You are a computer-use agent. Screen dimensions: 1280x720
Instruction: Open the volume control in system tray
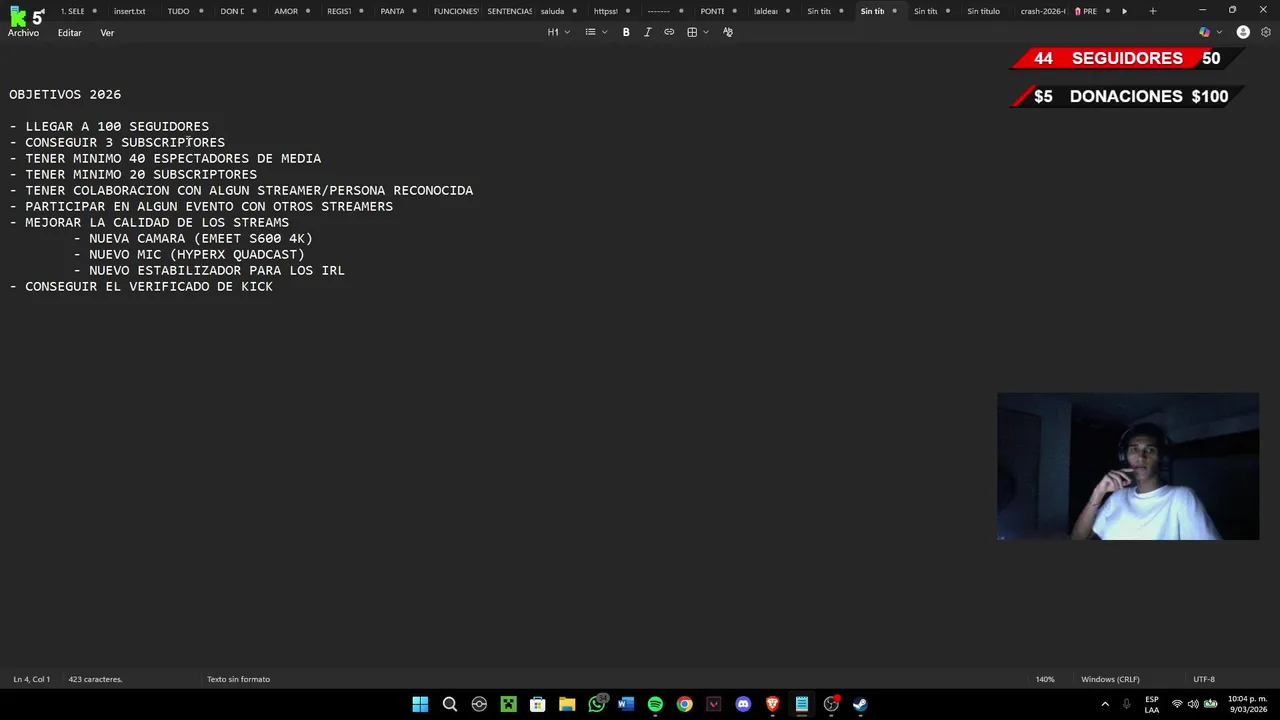click(1193, 704)
